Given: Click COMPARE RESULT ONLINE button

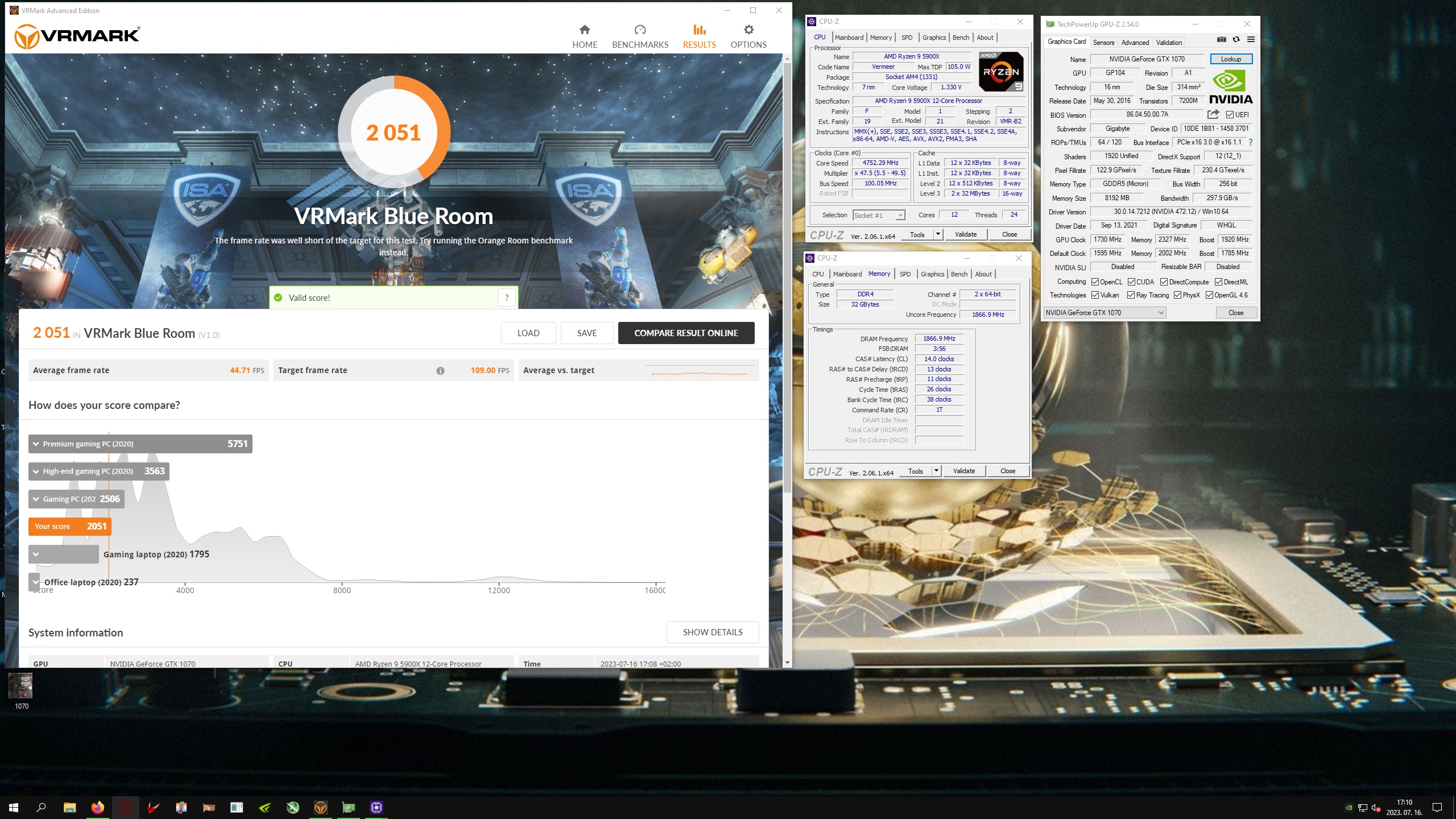Looking at the screenshot, I should pos(686,333).
